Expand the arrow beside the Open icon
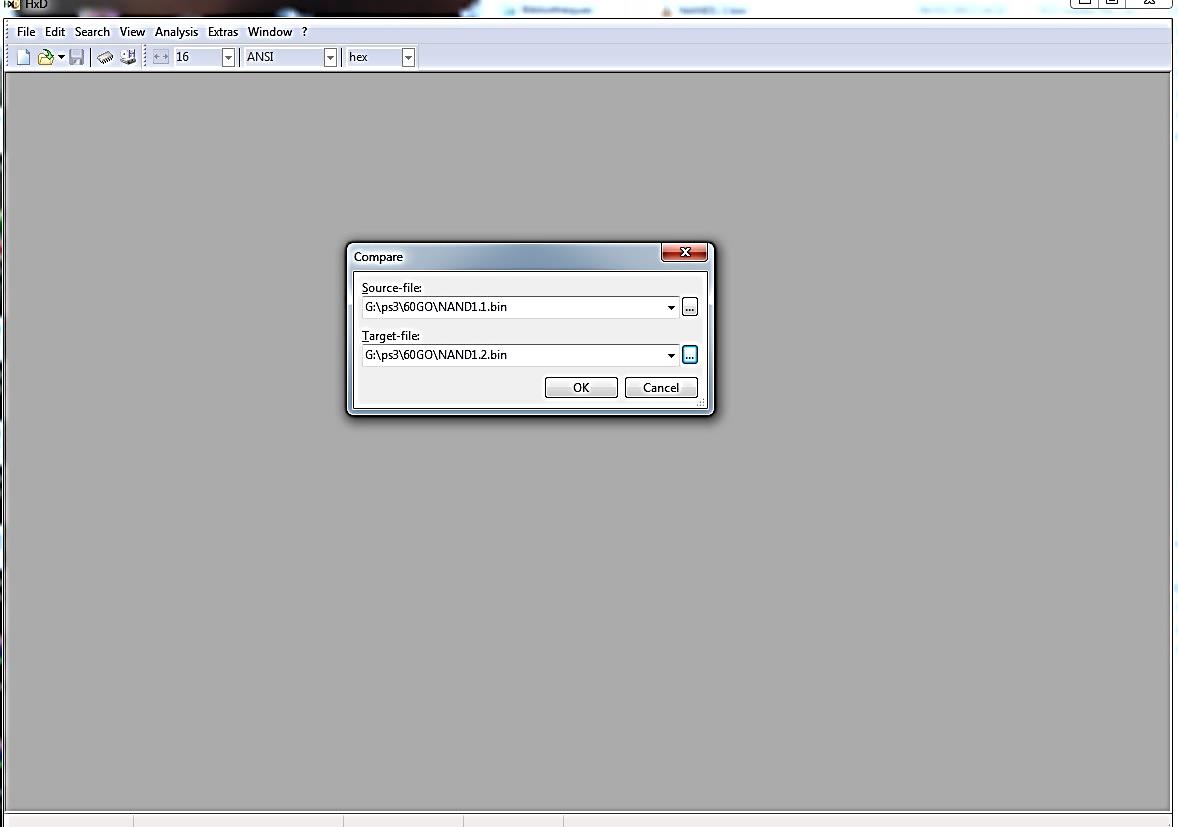This screenshot has height=827, width=1178. 61,58
